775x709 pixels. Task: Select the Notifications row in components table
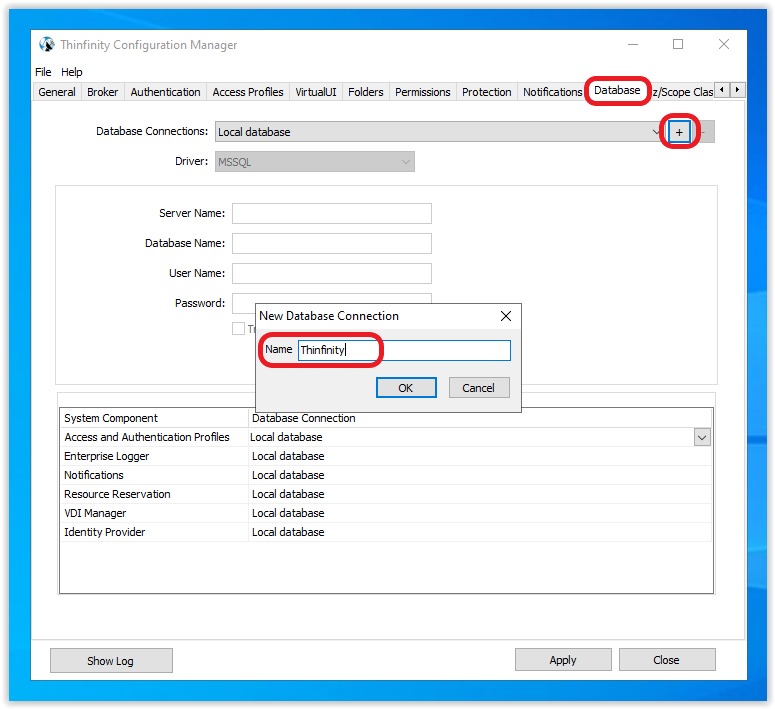click(x=386, y=475)
